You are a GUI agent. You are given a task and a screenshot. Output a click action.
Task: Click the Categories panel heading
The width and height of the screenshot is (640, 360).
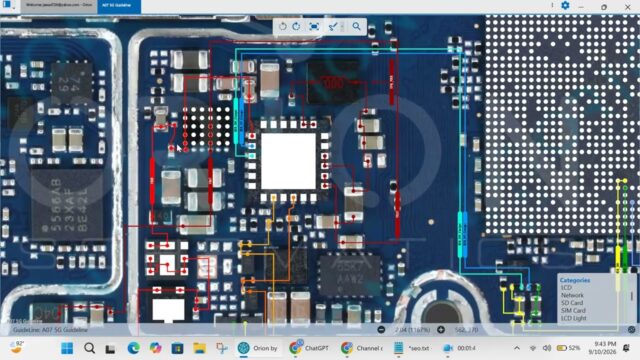pos(575,280)
